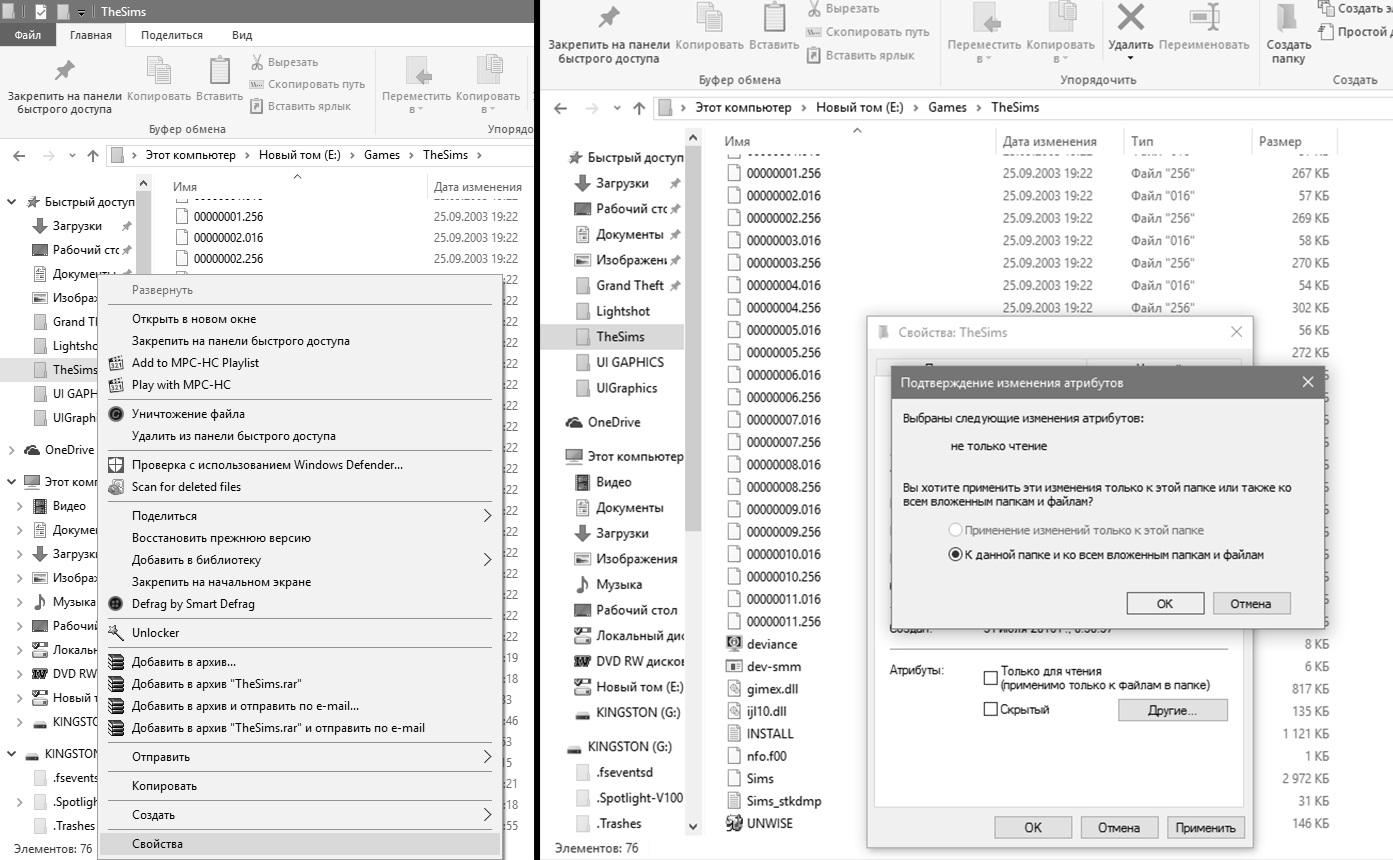
Task: Open DVD RW дисковод in Properties-dialog window's navigation pane
Action: pyautogui.click(x=640, y=661)
